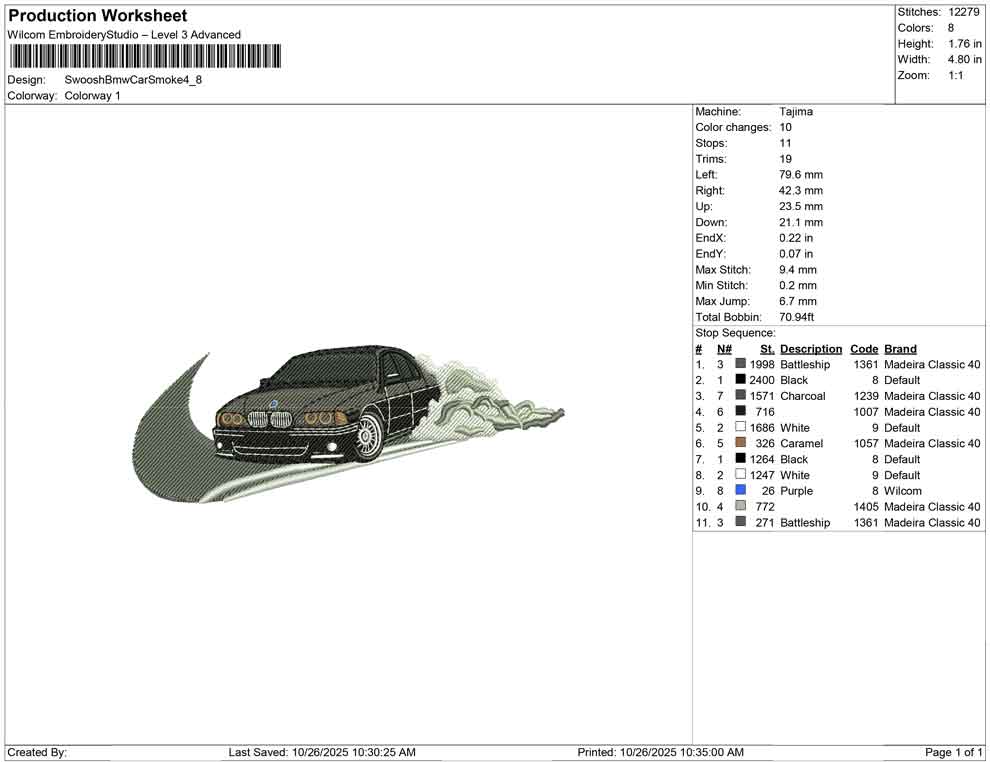Click code 1007 in stop row 4

(866, 412)
